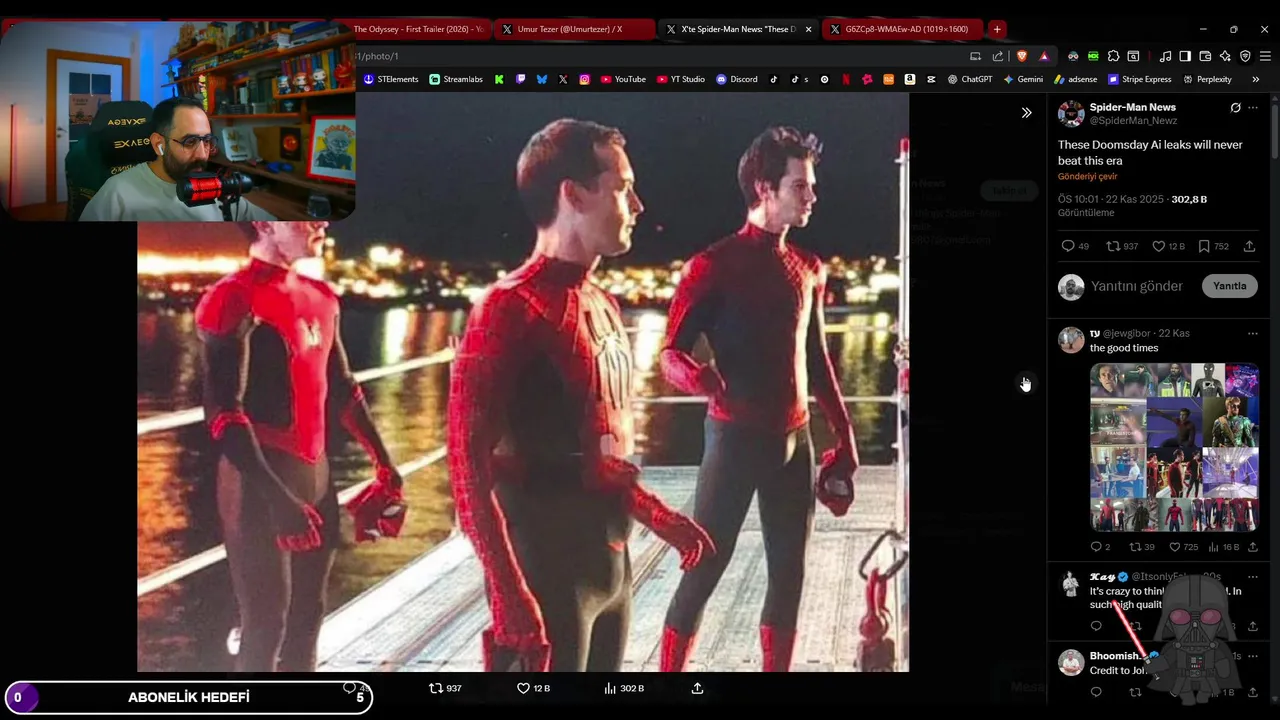Open more options for the Spider-Man News post
This screenshot has height=720, width=1280.
(x=1253, y=108)
